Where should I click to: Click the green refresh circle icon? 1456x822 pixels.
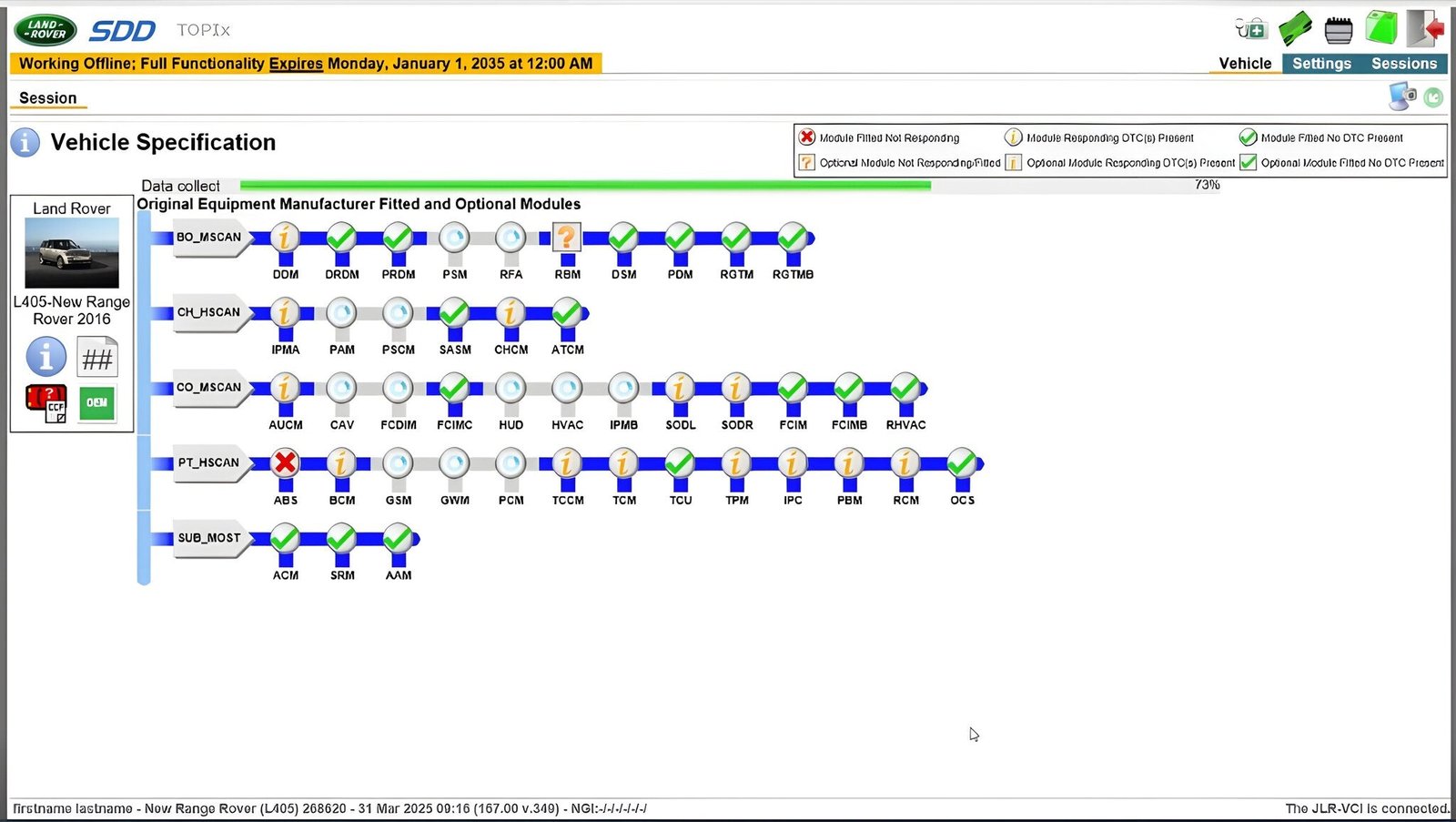click(1433, 97)
